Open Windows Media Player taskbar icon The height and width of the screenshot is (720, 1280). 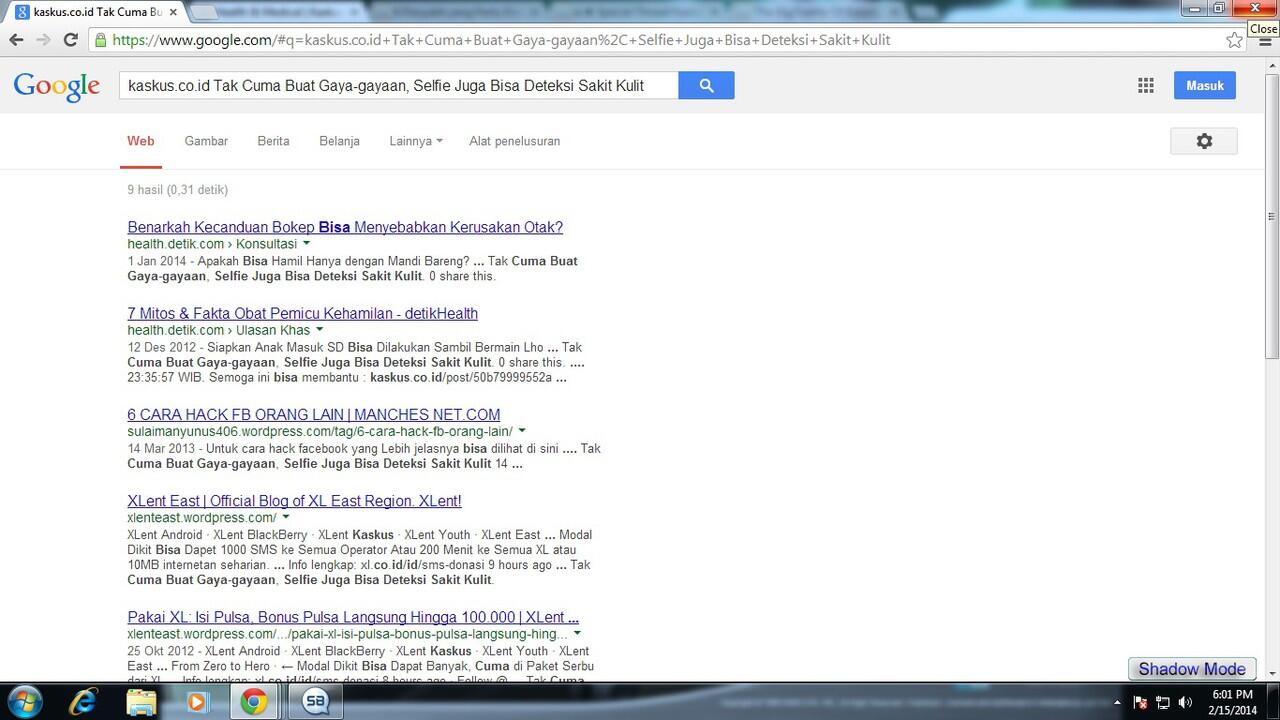tap(197, 702)
